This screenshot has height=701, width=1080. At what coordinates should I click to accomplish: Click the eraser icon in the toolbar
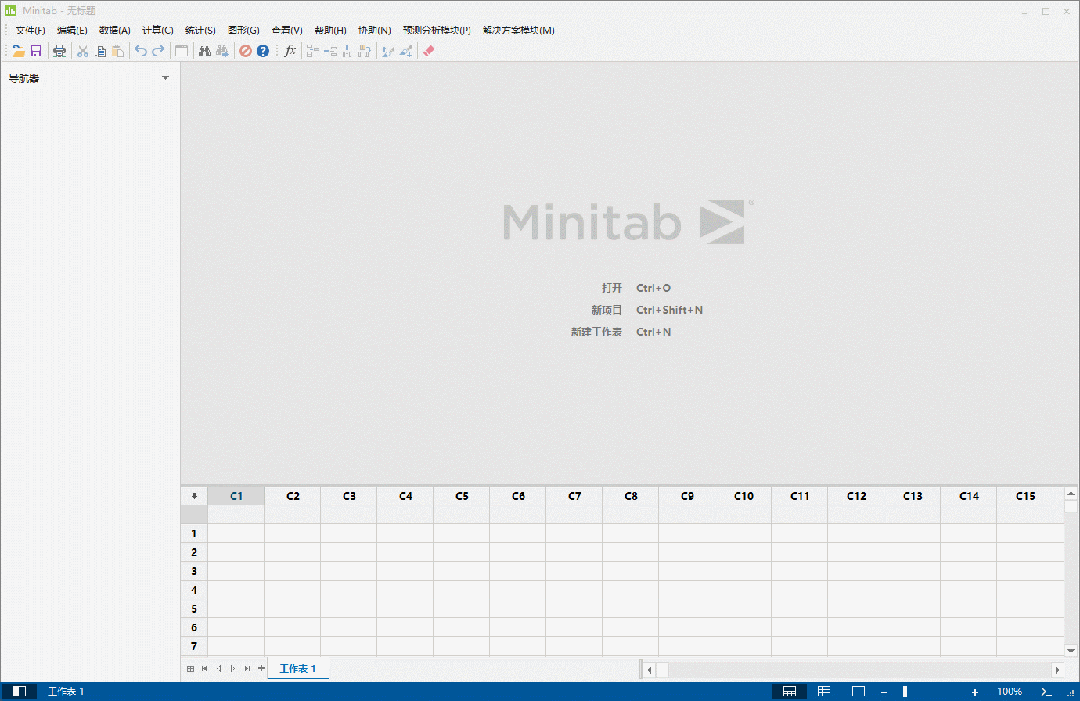[x=428, y=51]
